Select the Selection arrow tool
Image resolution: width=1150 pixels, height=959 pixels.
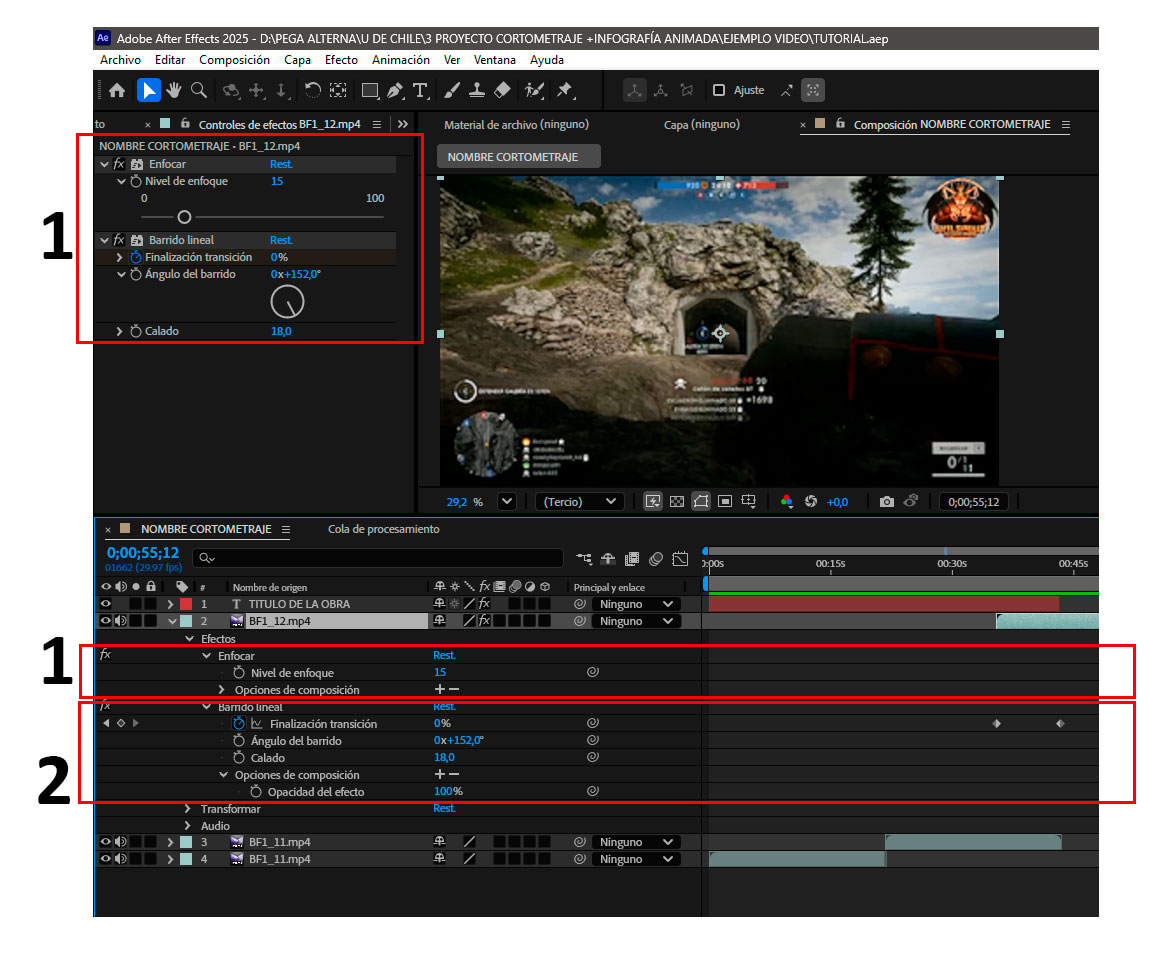click(148, 90)
